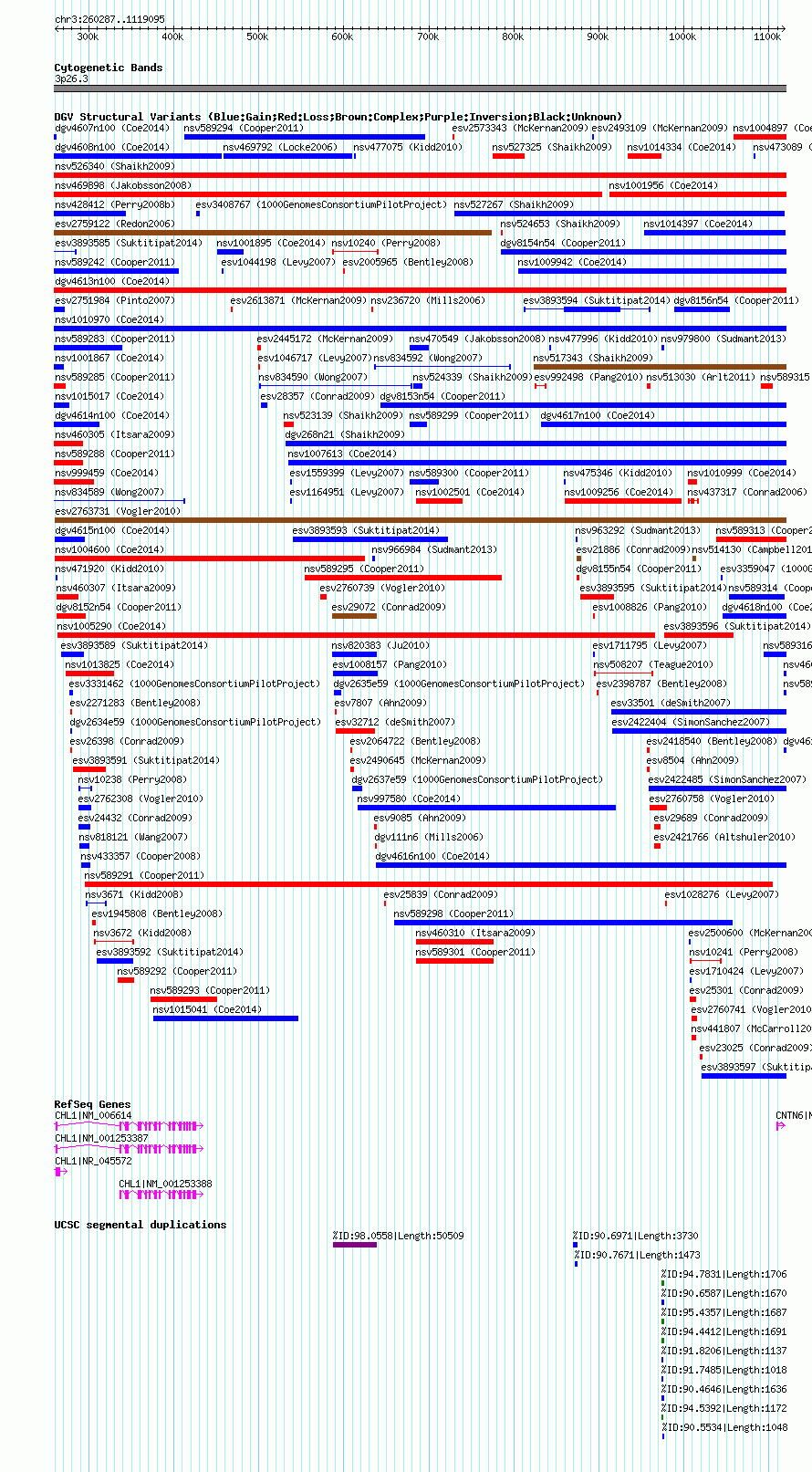Screen dimensions: 812x1472
Task: Click the esv33501 (deSmith2007) label
Action: pyautogui.click(x=671, y=703)
